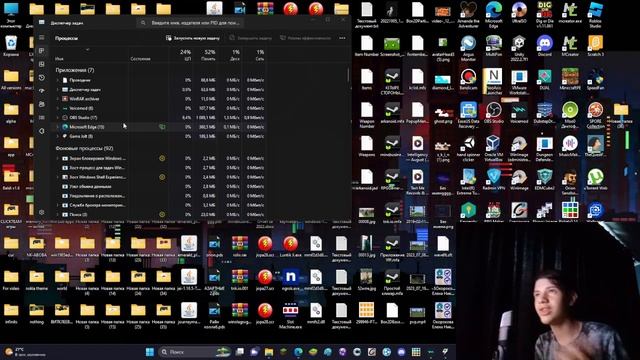Sort by the Состояние column header

(x=140, y=59)
